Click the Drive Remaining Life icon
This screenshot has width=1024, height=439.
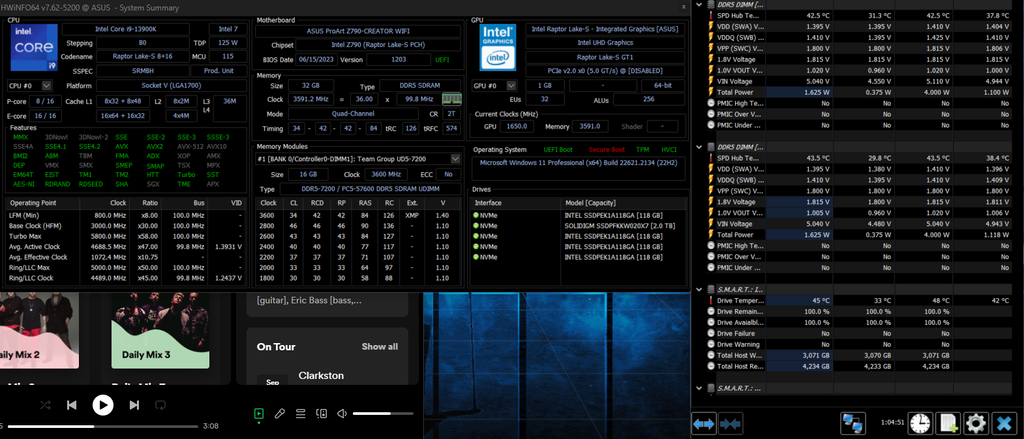pos(711,312)
